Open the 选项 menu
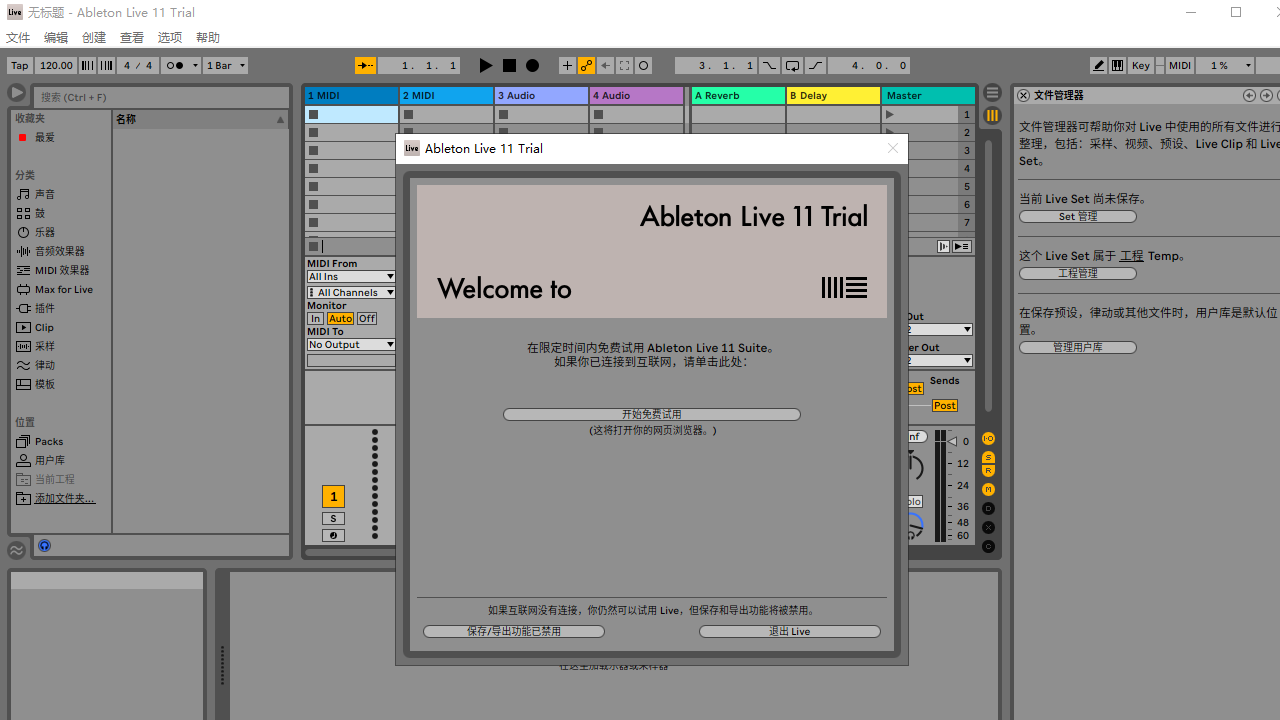This screenshot has width=1280, height=720. click(x=170, y=37)
